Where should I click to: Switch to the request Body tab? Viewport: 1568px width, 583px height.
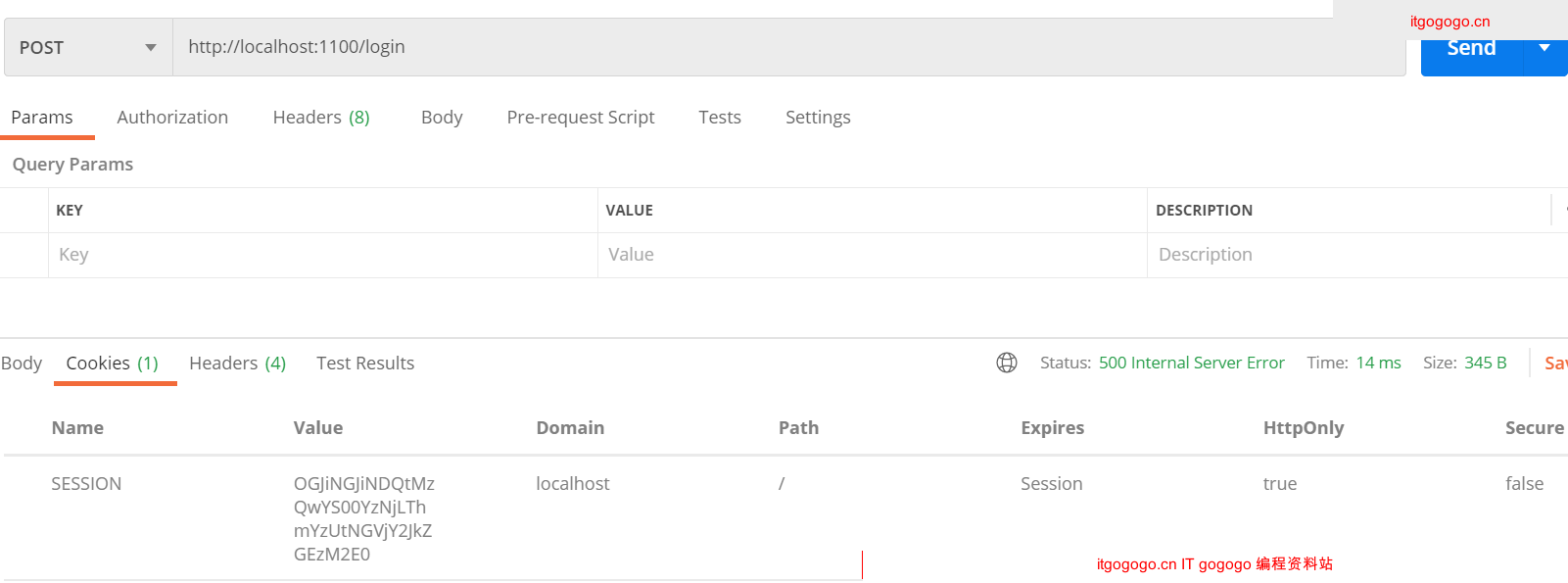point(442,118)
